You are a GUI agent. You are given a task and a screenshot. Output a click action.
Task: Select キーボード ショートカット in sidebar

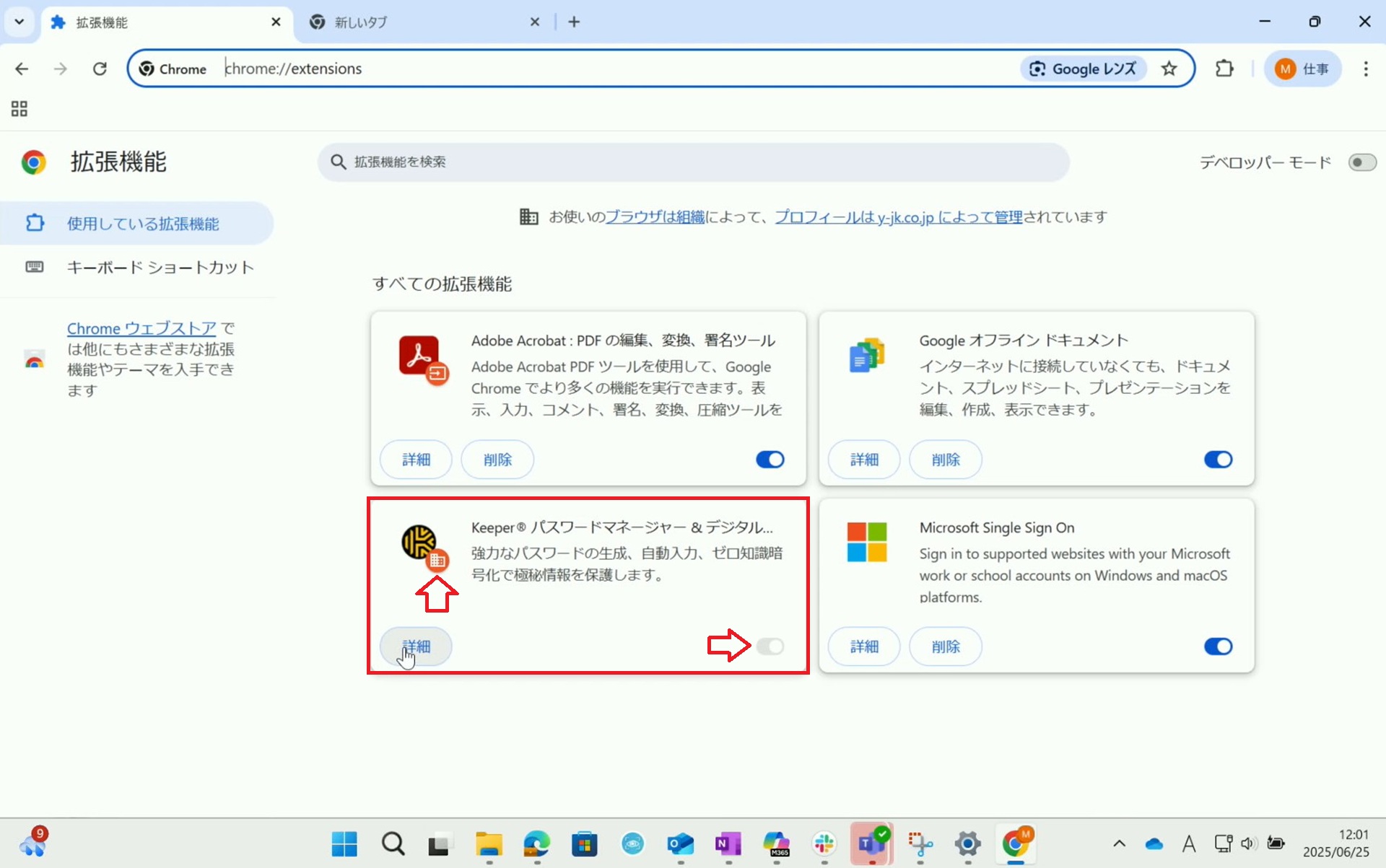click(160, 267)
